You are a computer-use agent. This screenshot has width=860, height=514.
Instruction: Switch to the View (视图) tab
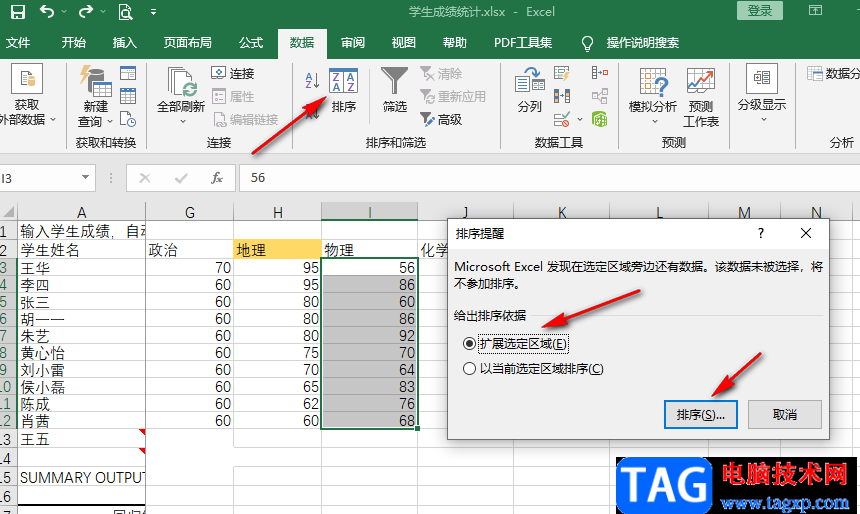click(404, 43)
